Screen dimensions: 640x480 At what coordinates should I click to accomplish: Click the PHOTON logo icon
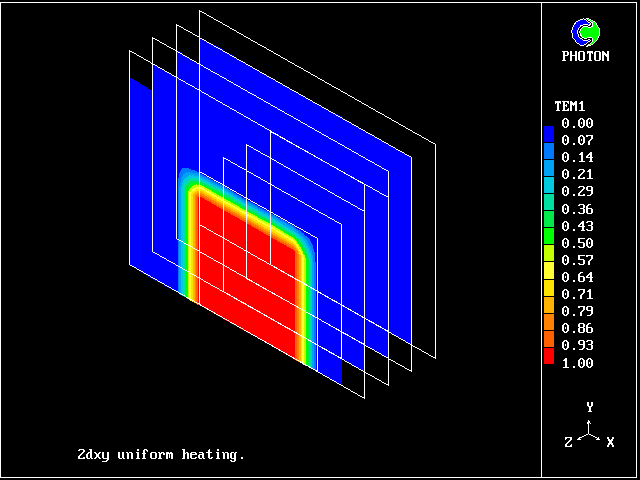[590, 32]
